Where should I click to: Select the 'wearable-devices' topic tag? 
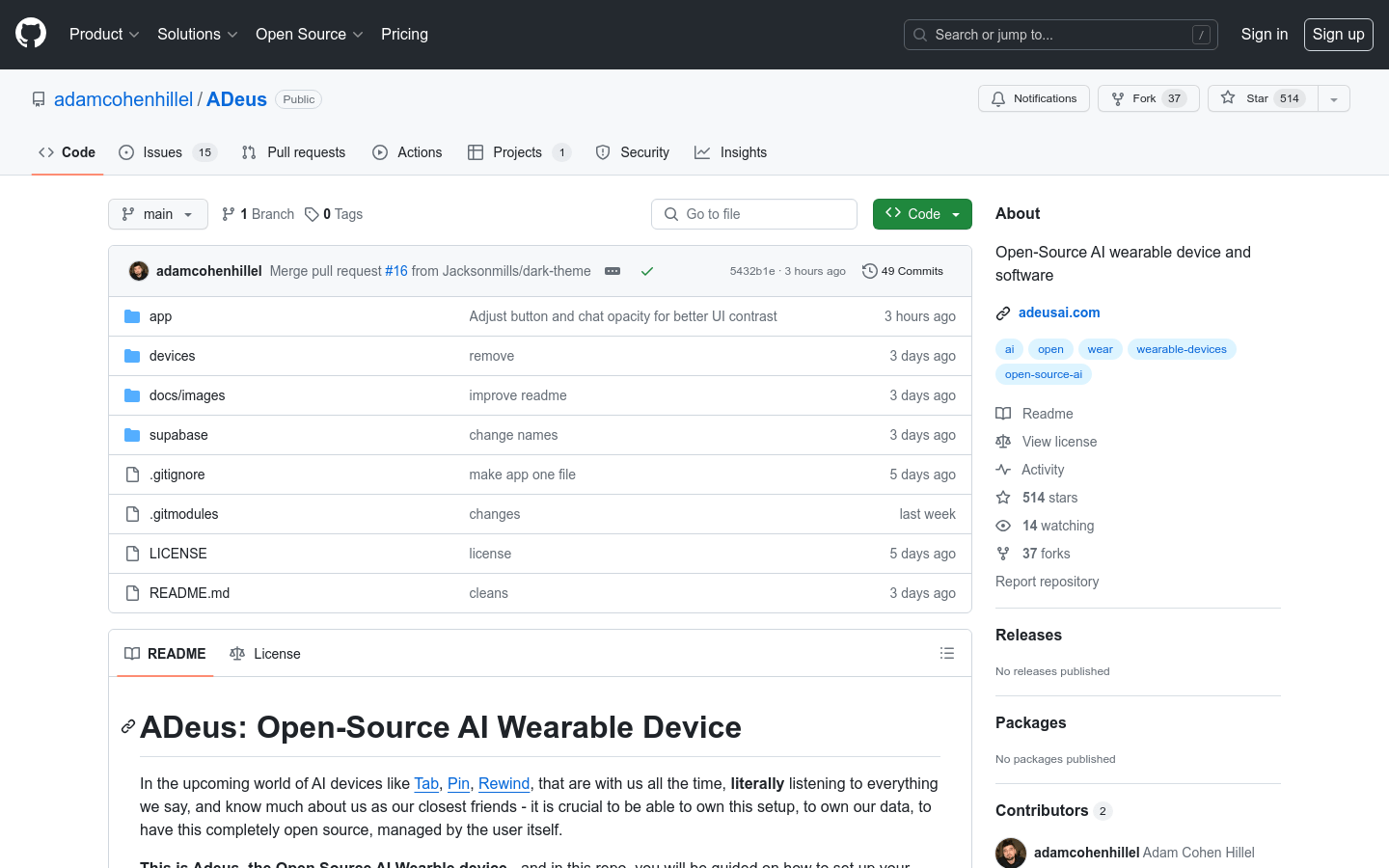click(x=1182, y=349)
